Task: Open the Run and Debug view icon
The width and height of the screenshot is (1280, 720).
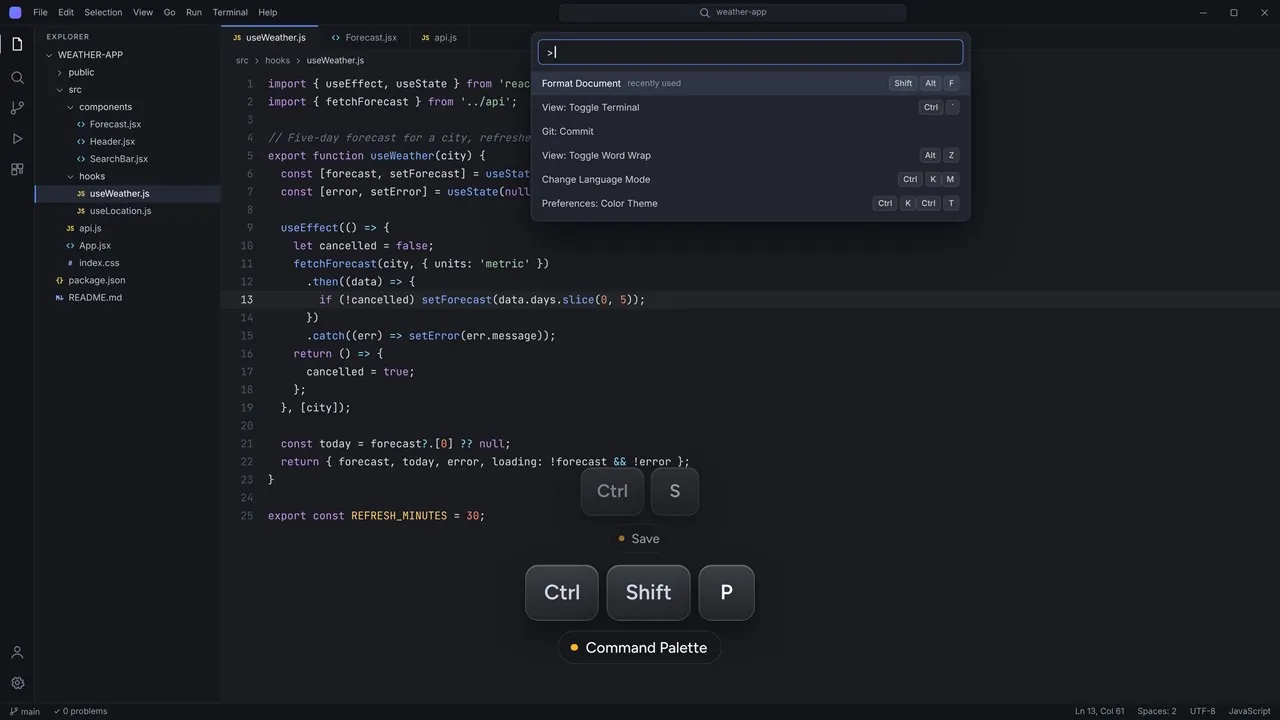Action: 17,139
